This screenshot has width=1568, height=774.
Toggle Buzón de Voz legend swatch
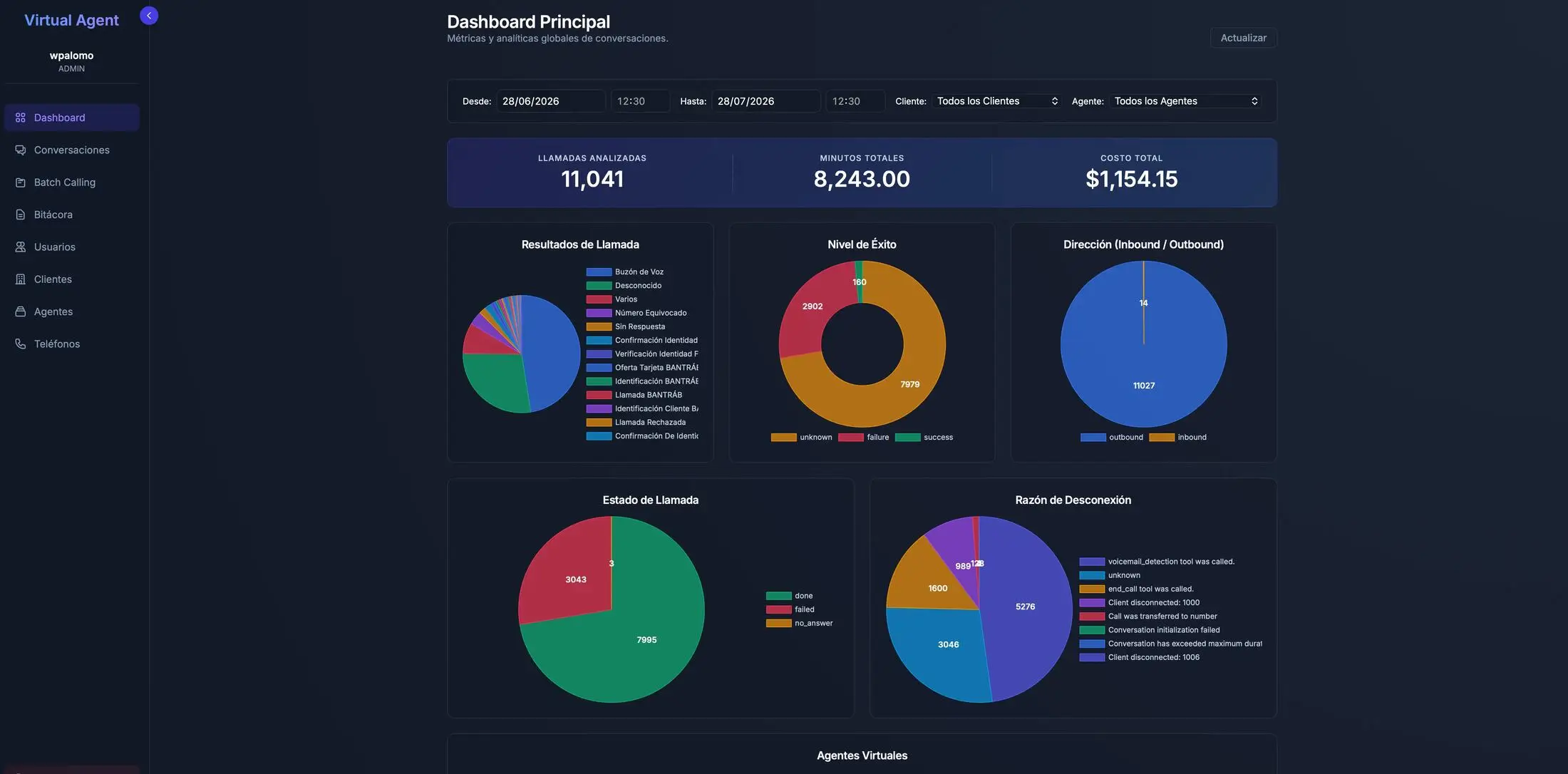pos(599,272)
